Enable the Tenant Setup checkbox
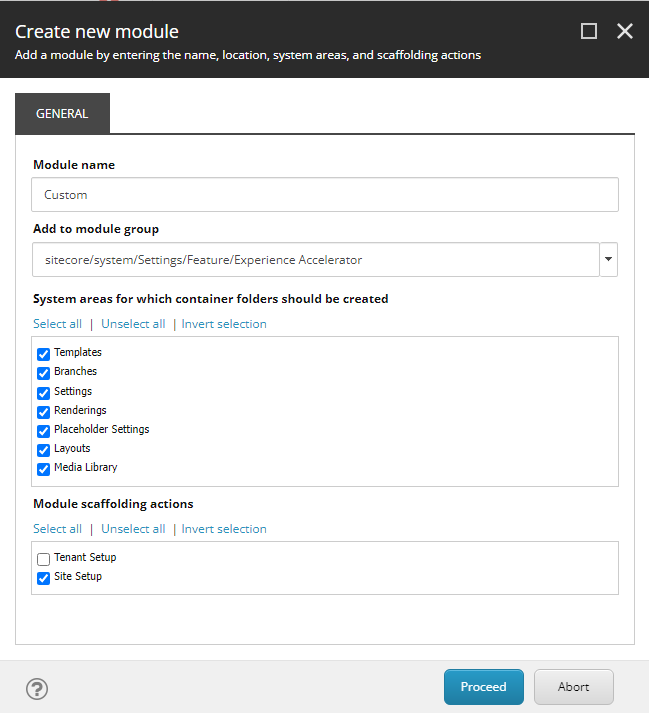The width and height of the screenshot is (649, 713). (x=43, y=559)
